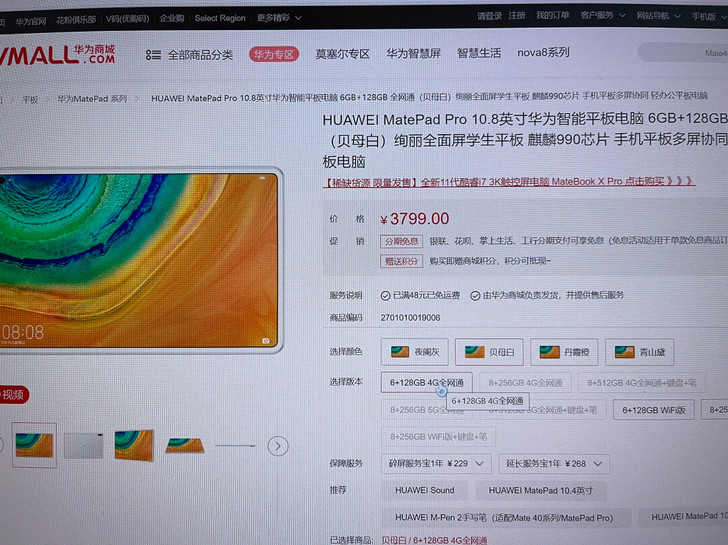
Task: Open the 全部商品分类 category menu icon
Action: [153, 54]
